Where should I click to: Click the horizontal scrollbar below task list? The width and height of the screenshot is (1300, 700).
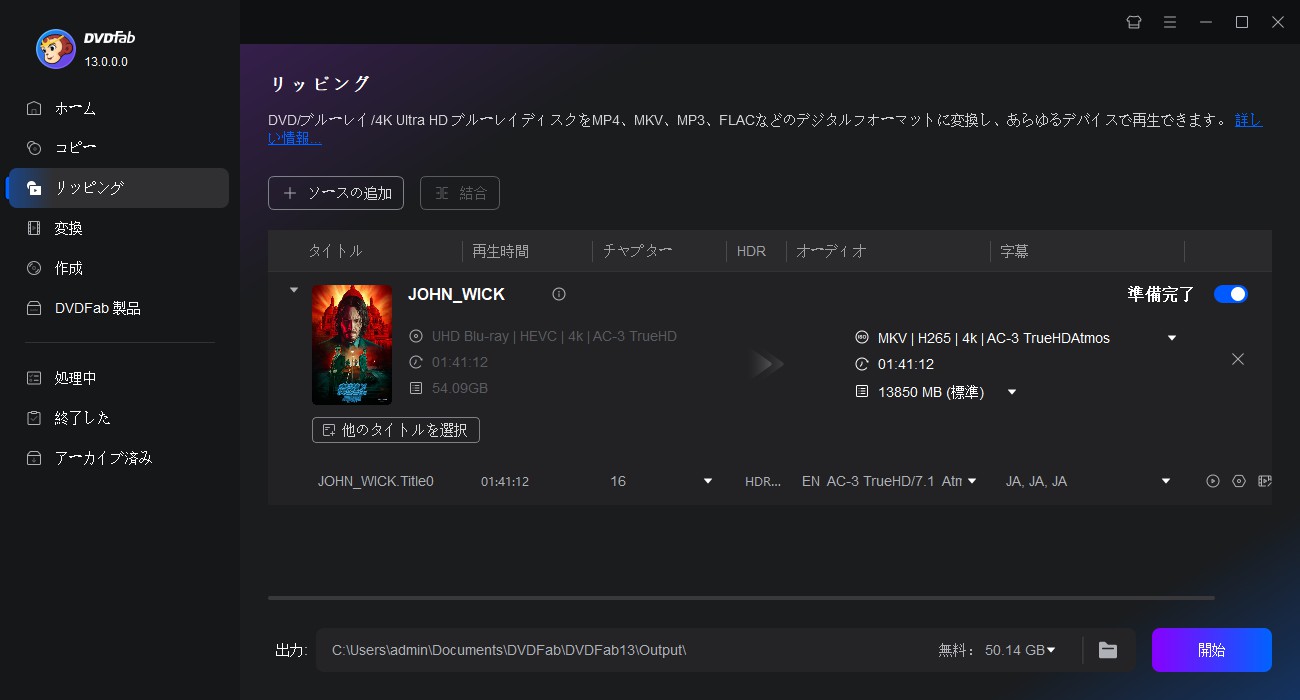741,598
